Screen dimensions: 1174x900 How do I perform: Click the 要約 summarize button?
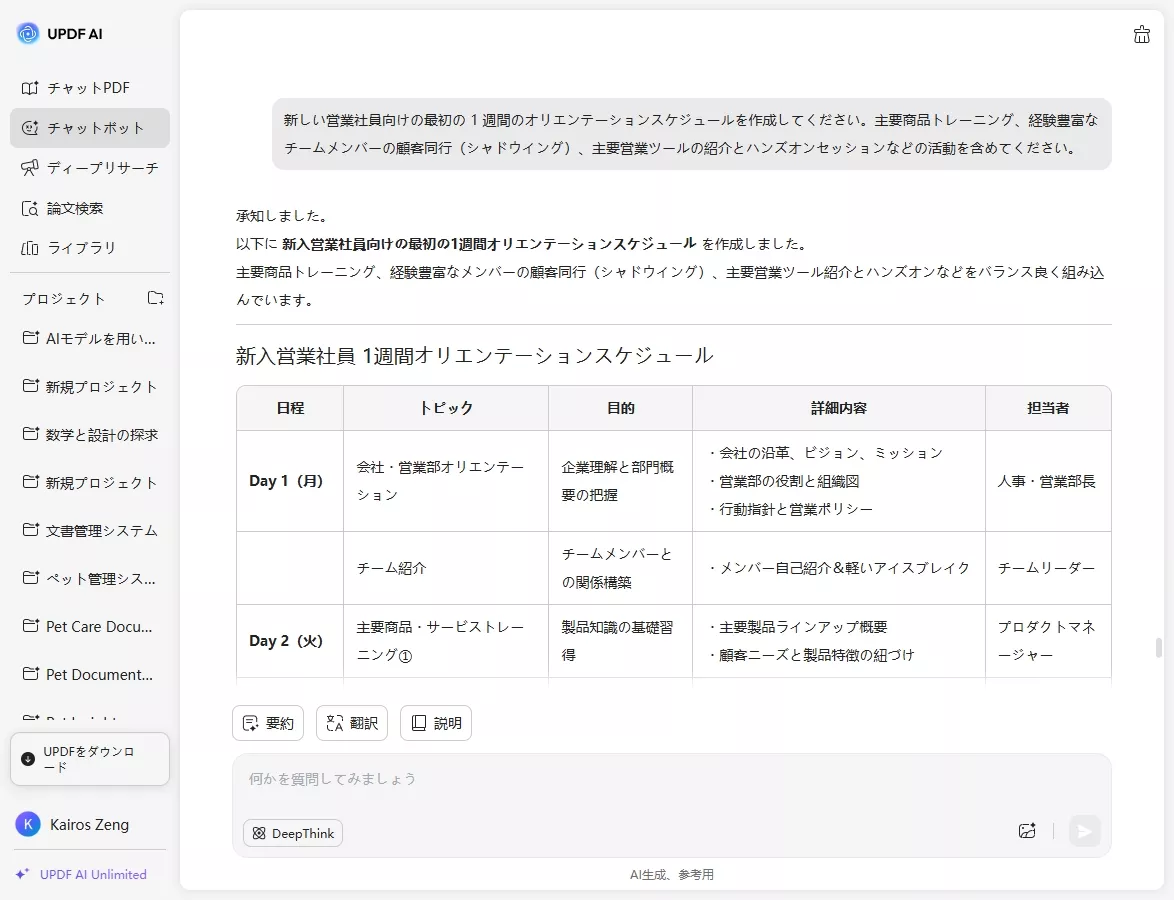coord(267,722)
